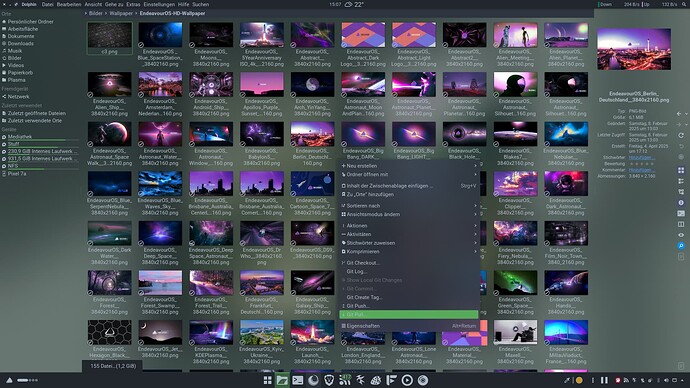Open the 'Einstellungen' menu in the menu bar
Viewport: 690px width, 388px height.
point(159,4)
